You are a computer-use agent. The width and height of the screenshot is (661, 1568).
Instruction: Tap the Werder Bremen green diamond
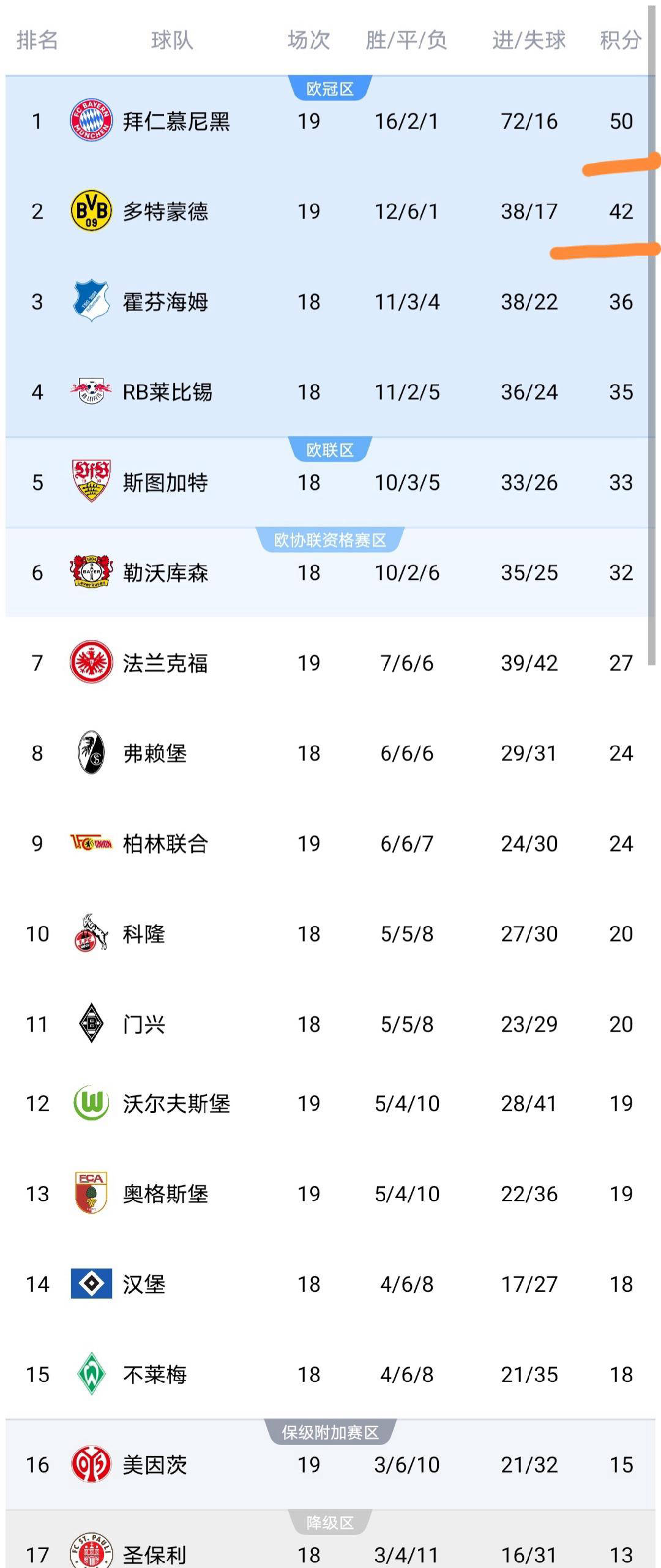91,1374
